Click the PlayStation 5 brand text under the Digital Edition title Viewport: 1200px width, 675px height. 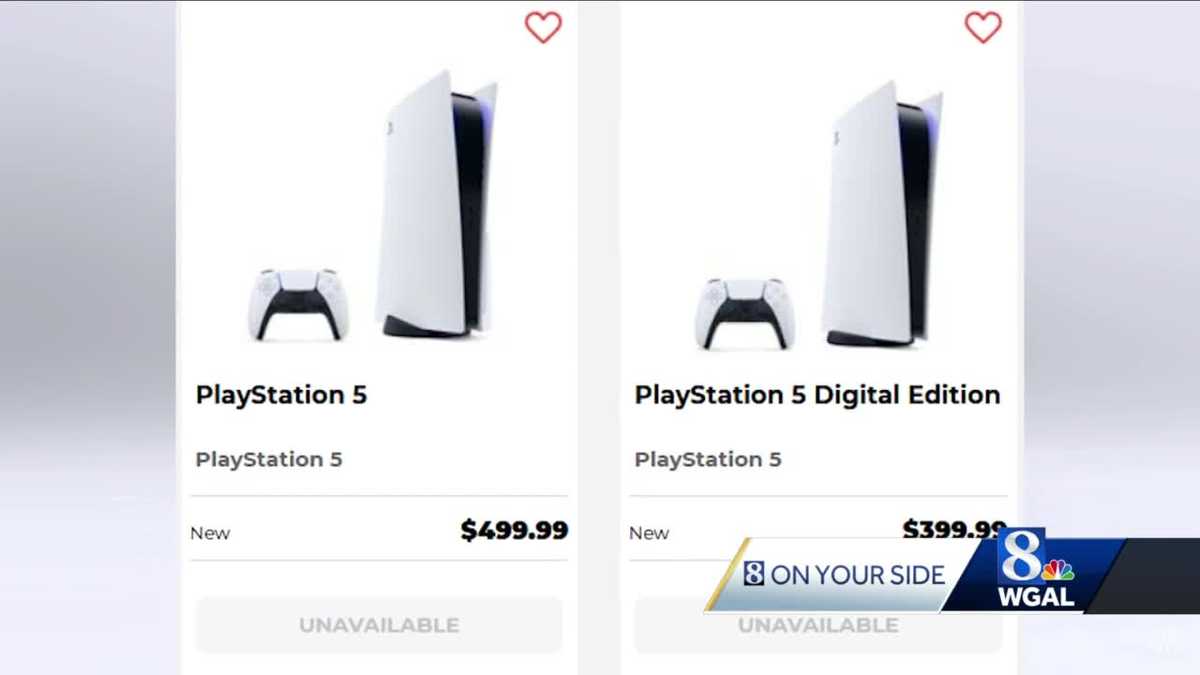click(x=707, y=459)
